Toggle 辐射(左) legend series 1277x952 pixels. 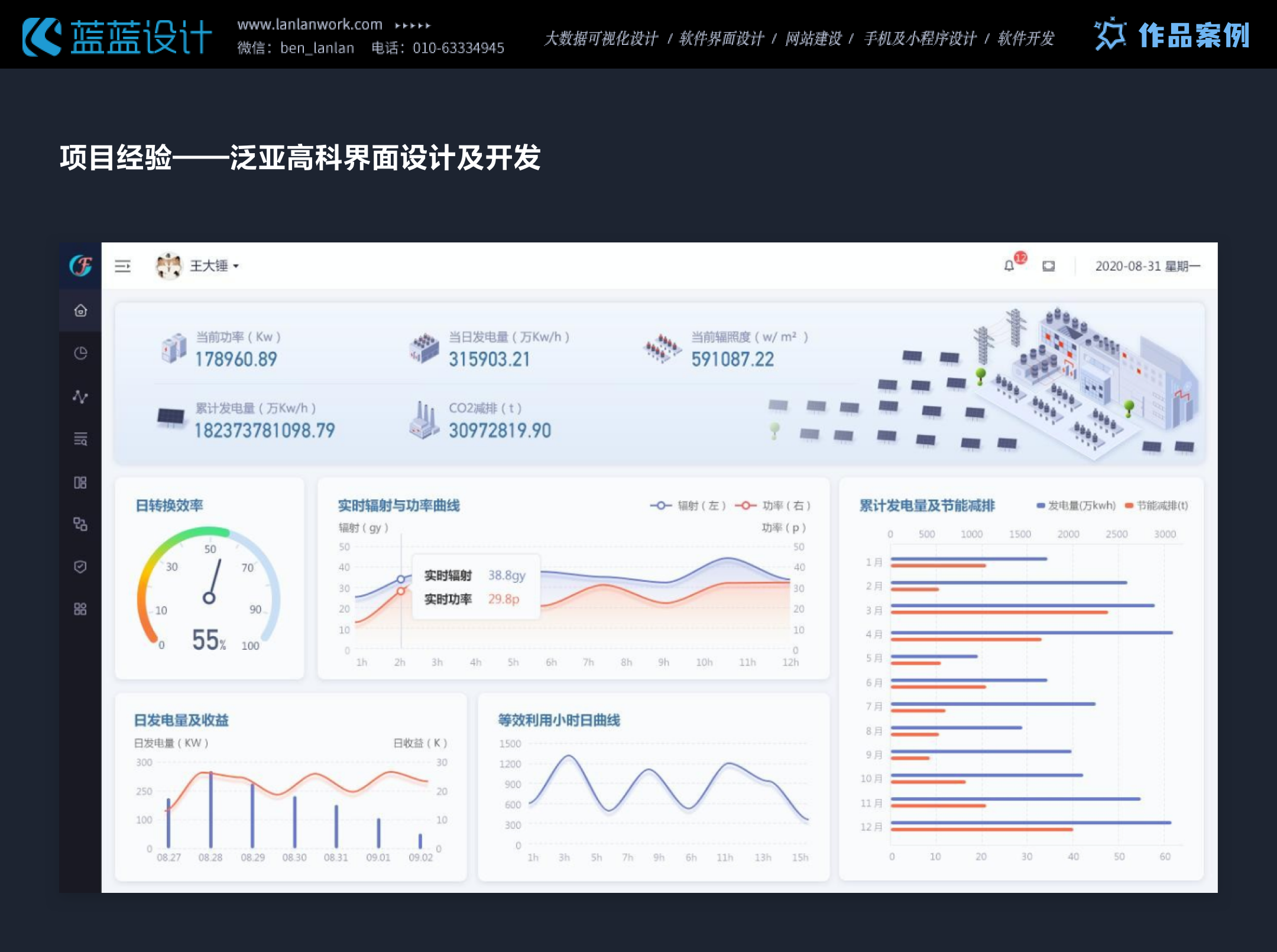[688, 506]
